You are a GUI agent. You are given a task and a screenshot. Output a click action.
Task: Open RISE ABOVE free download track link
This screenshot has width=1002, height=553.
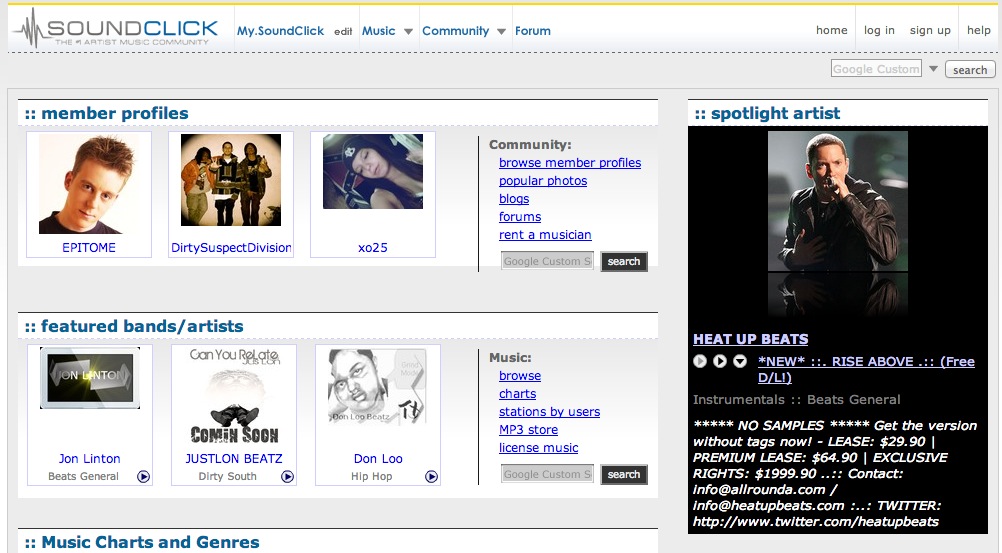(867, 370)
